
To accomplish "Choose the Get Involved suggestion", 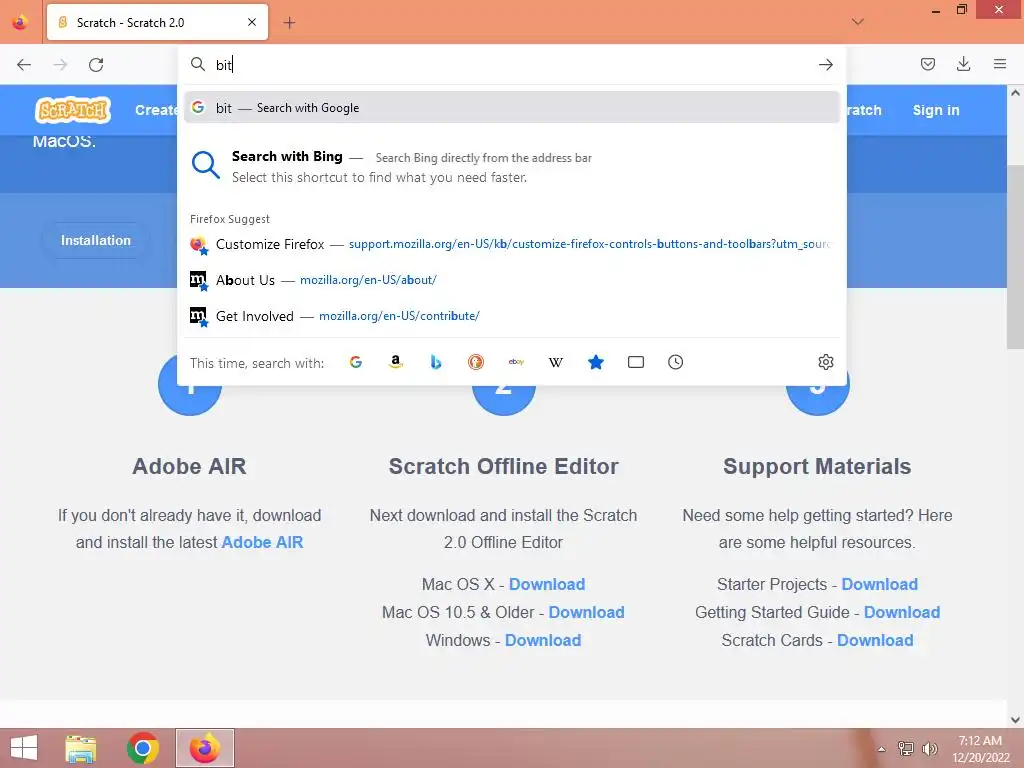I will coord(511,316).
